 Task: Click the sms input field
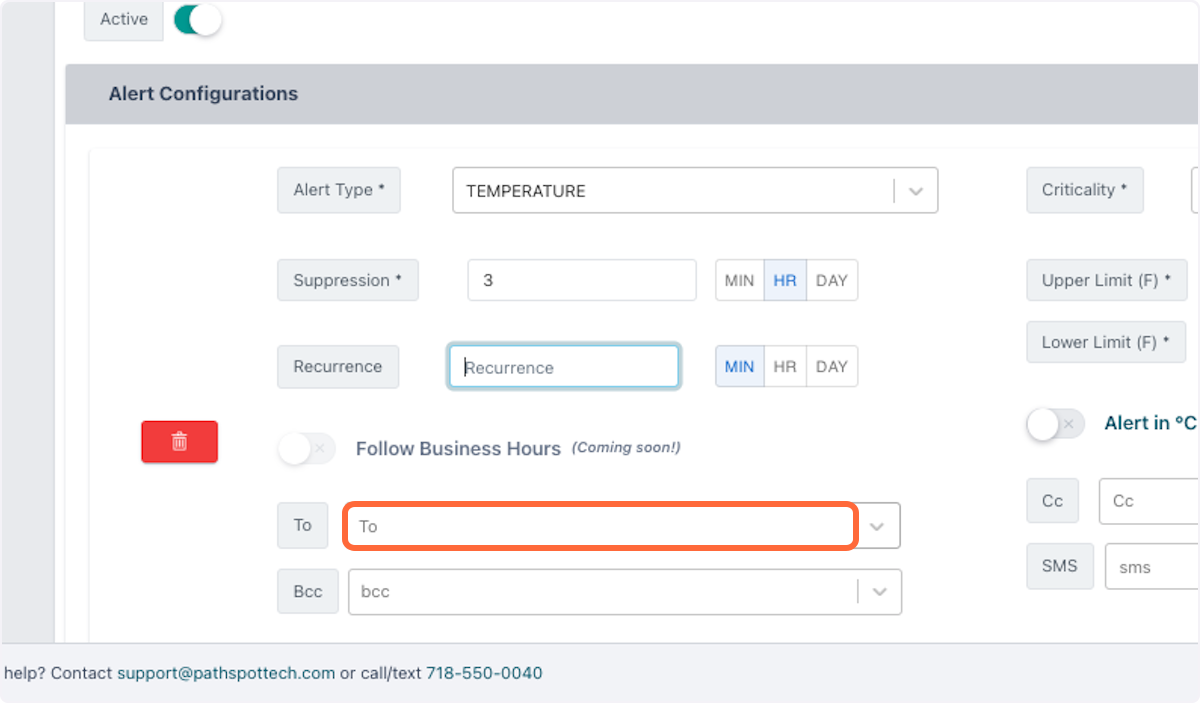pos(1152,567)
